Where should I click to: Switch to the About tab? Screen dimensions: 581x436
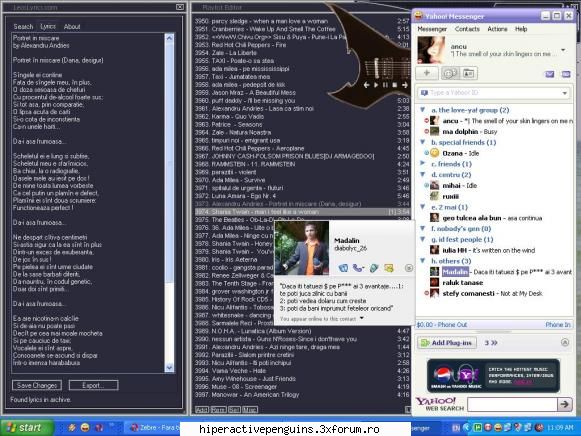(72, 27)
